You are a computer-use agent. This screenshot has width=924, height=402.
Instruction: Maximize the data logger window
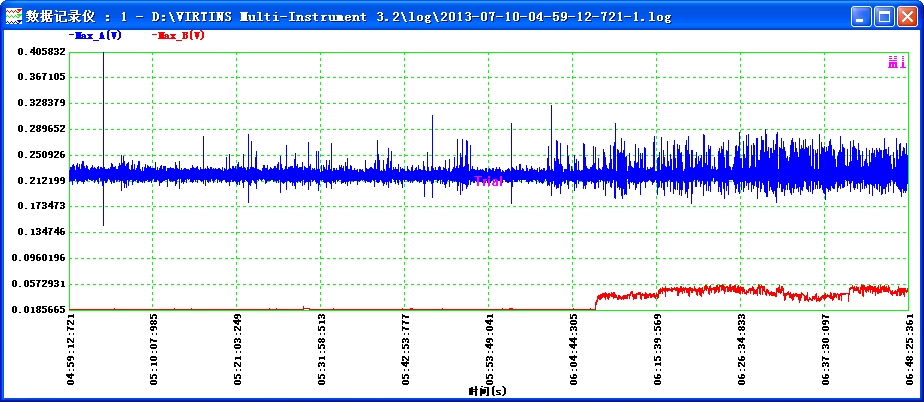[884, 17]
